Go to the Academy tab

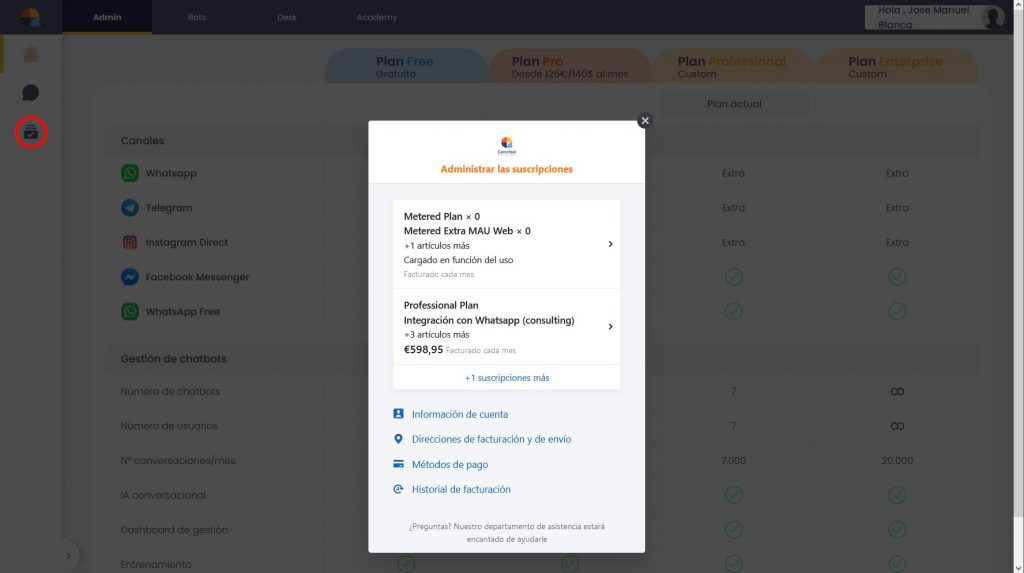376,17
